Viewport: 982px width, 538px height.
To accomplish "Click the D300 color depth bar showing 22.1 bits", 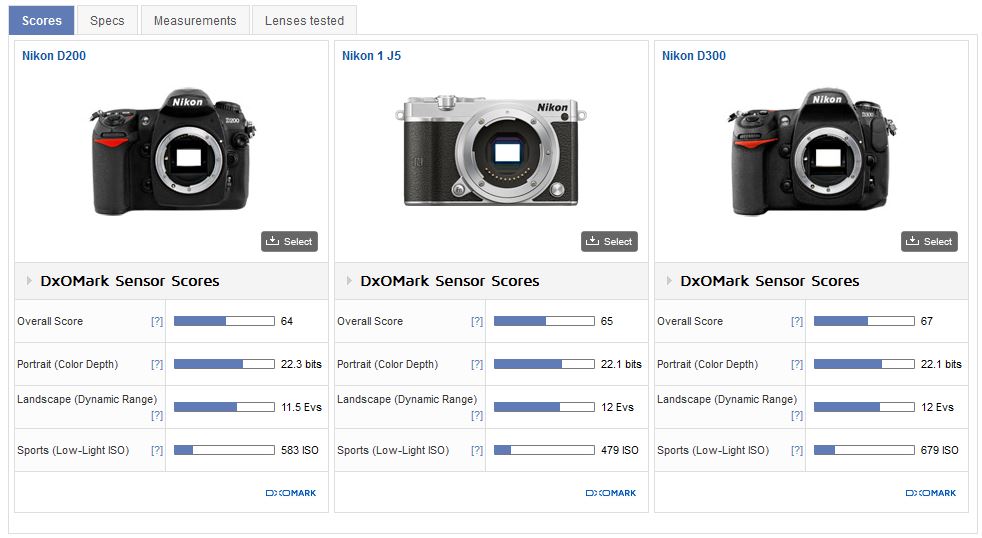I will point(864,364).
